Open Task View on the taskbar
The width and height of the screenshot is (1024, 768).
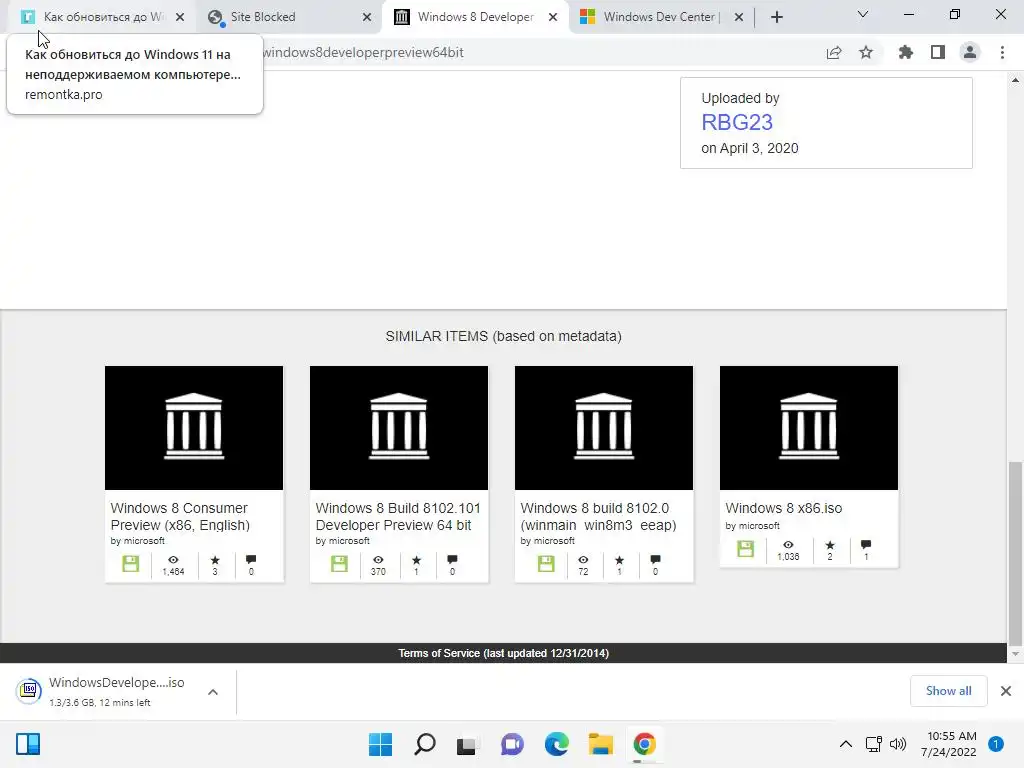pyautogui.click(x=466, y=745)
